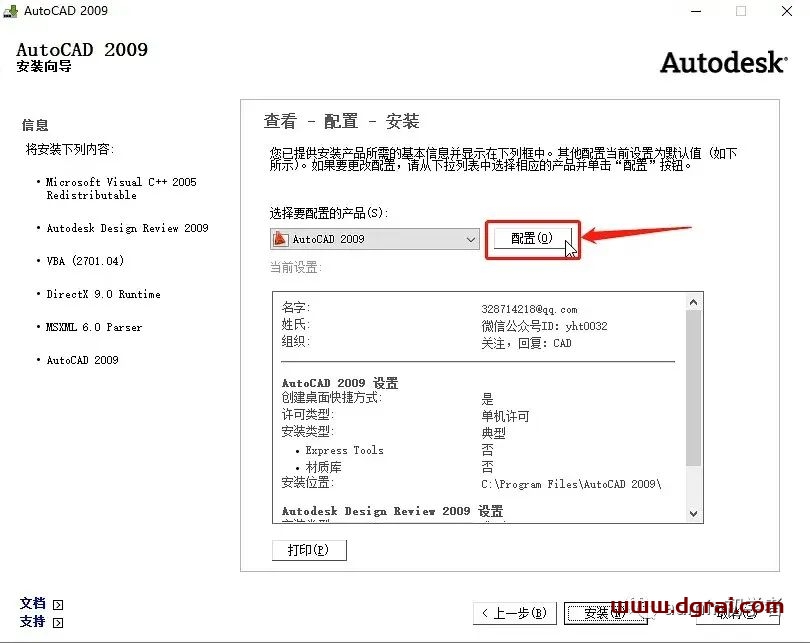Click the 创建桌面快捷方式 settings row
Image resolution: width=810 pixels, height=643 pixels.
478,398
